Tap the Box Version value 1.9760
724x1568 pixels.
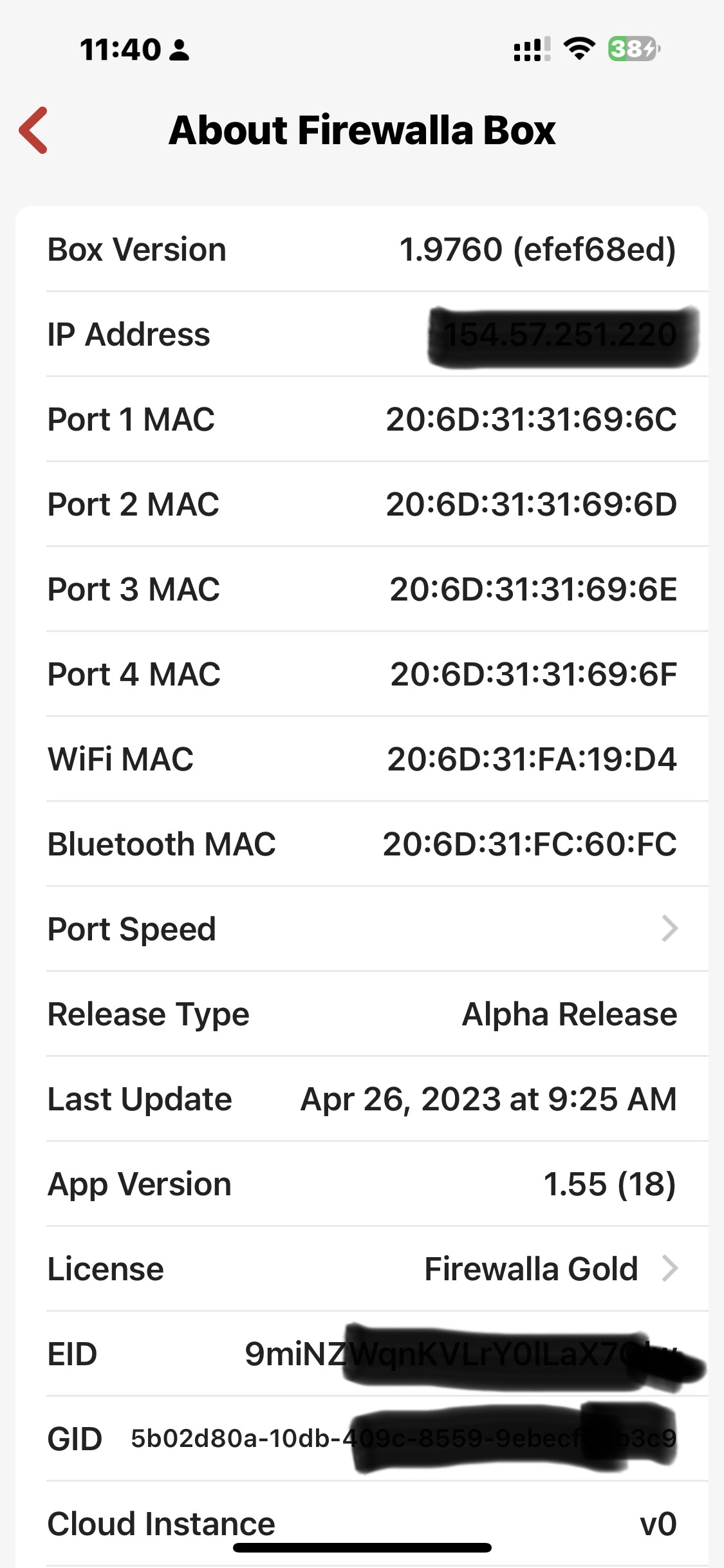click(537, 250)
